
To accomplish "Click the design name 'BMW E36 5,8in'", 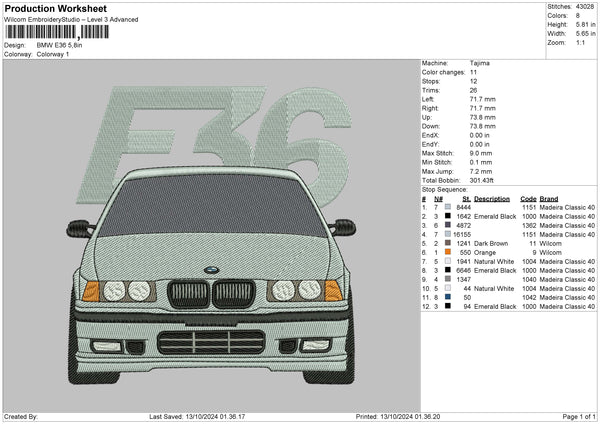I will click(59, 45).
